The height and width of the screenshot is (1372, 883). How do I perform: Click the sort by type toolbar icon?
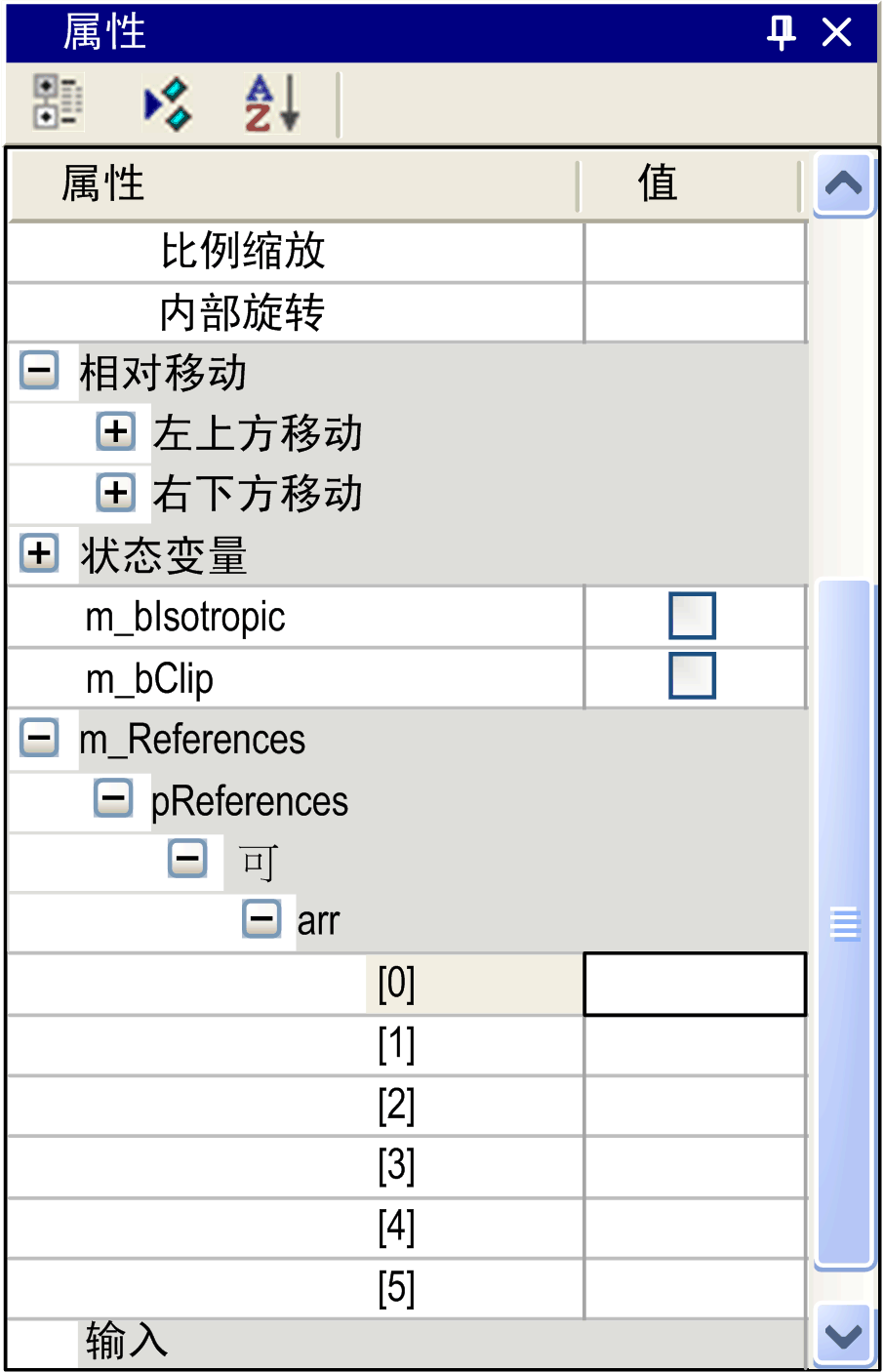(167, 103)
